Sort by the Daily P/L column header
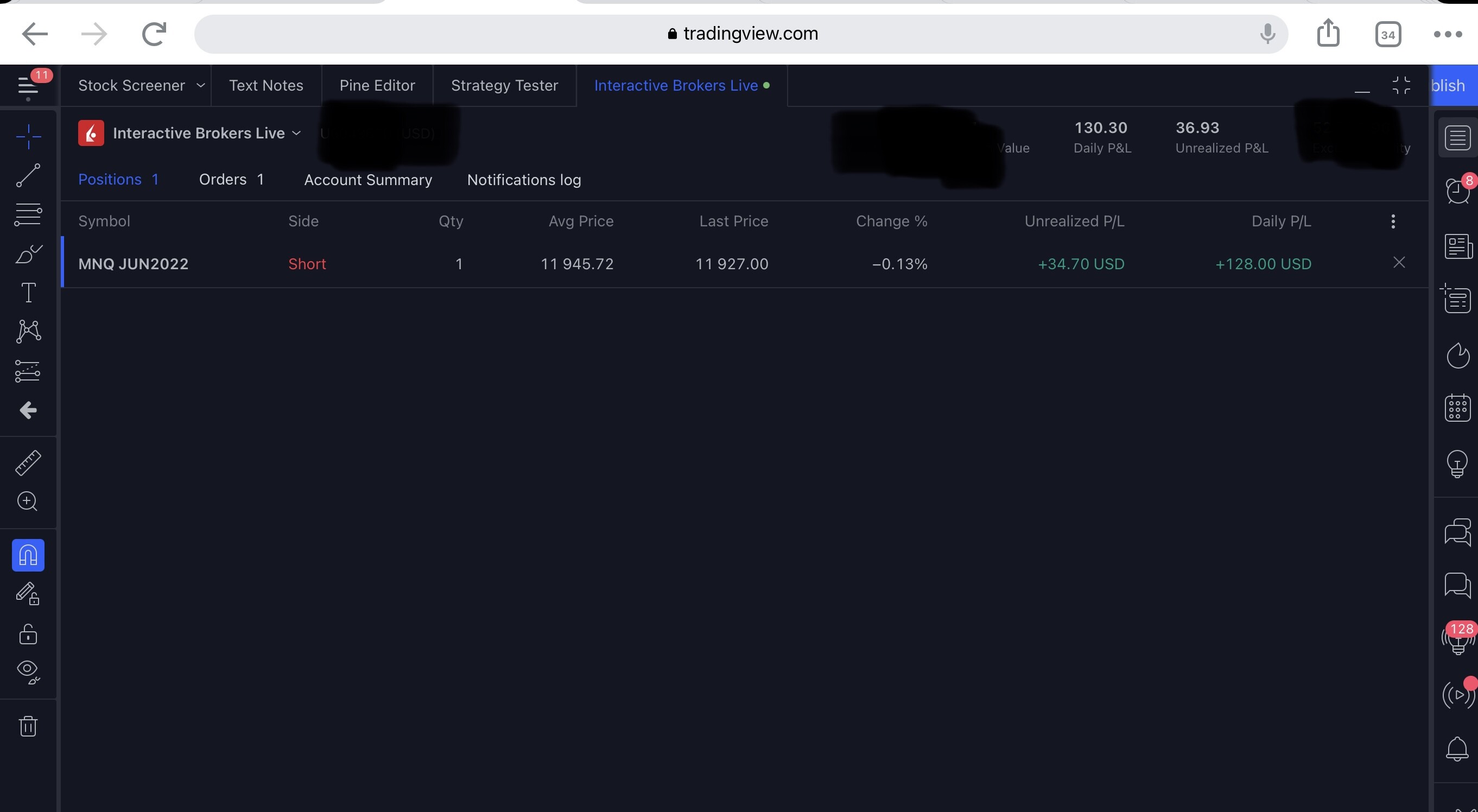 click(x=1280, y=221)
